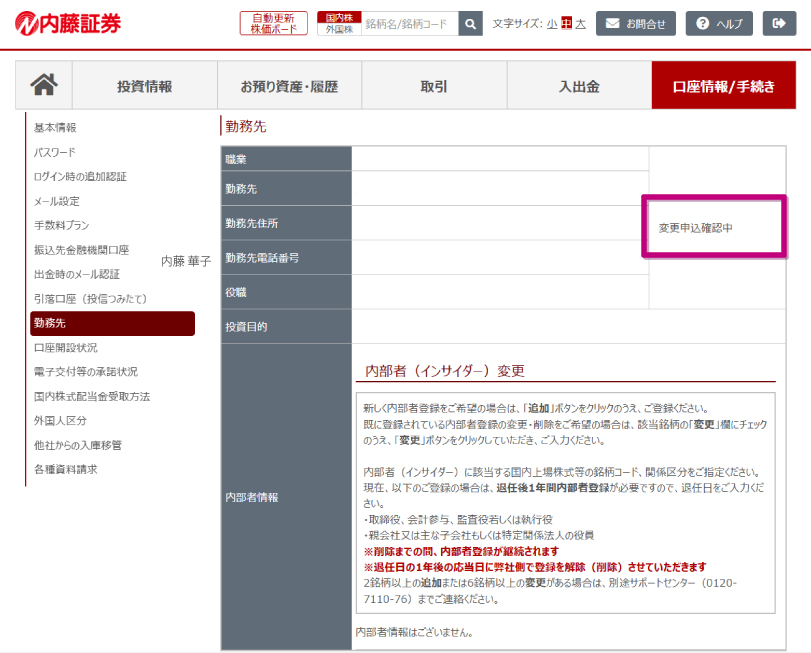The width and height of the screenshot is (811, 653).
Task: Select 外国株 foreign stock toggle
Action: 339,30
